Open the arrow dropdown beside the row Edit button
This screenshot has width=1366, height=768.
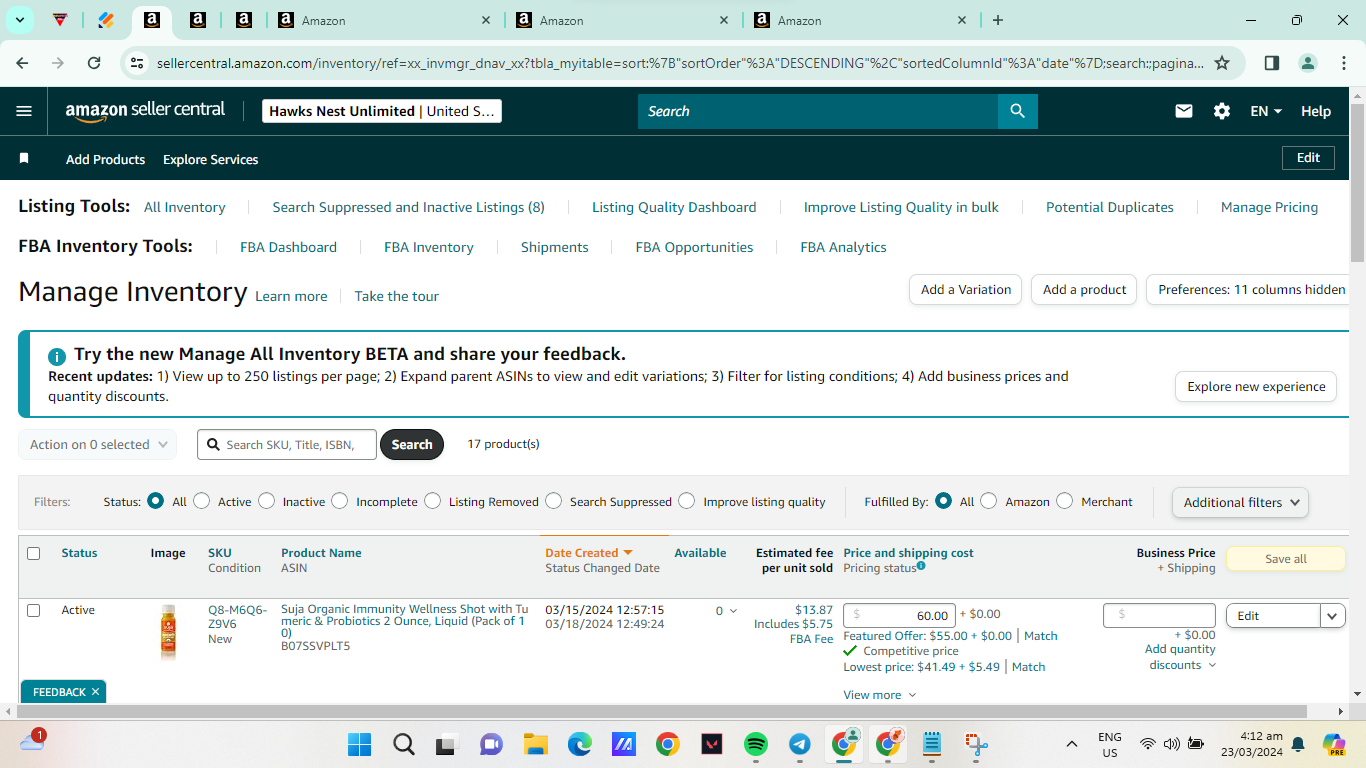(1333, 616)
